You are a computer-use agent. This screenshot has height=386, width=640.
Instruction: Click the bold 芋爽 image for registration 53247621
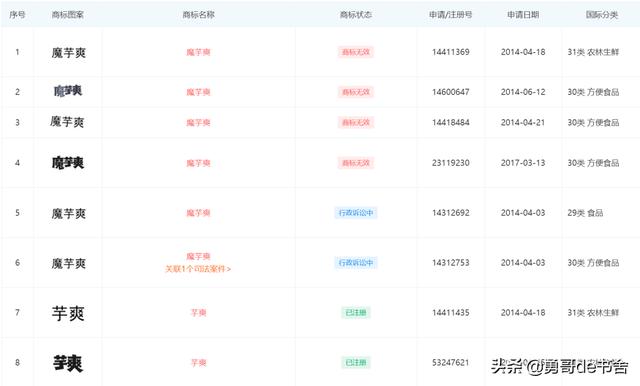click(x=68, y=363)
